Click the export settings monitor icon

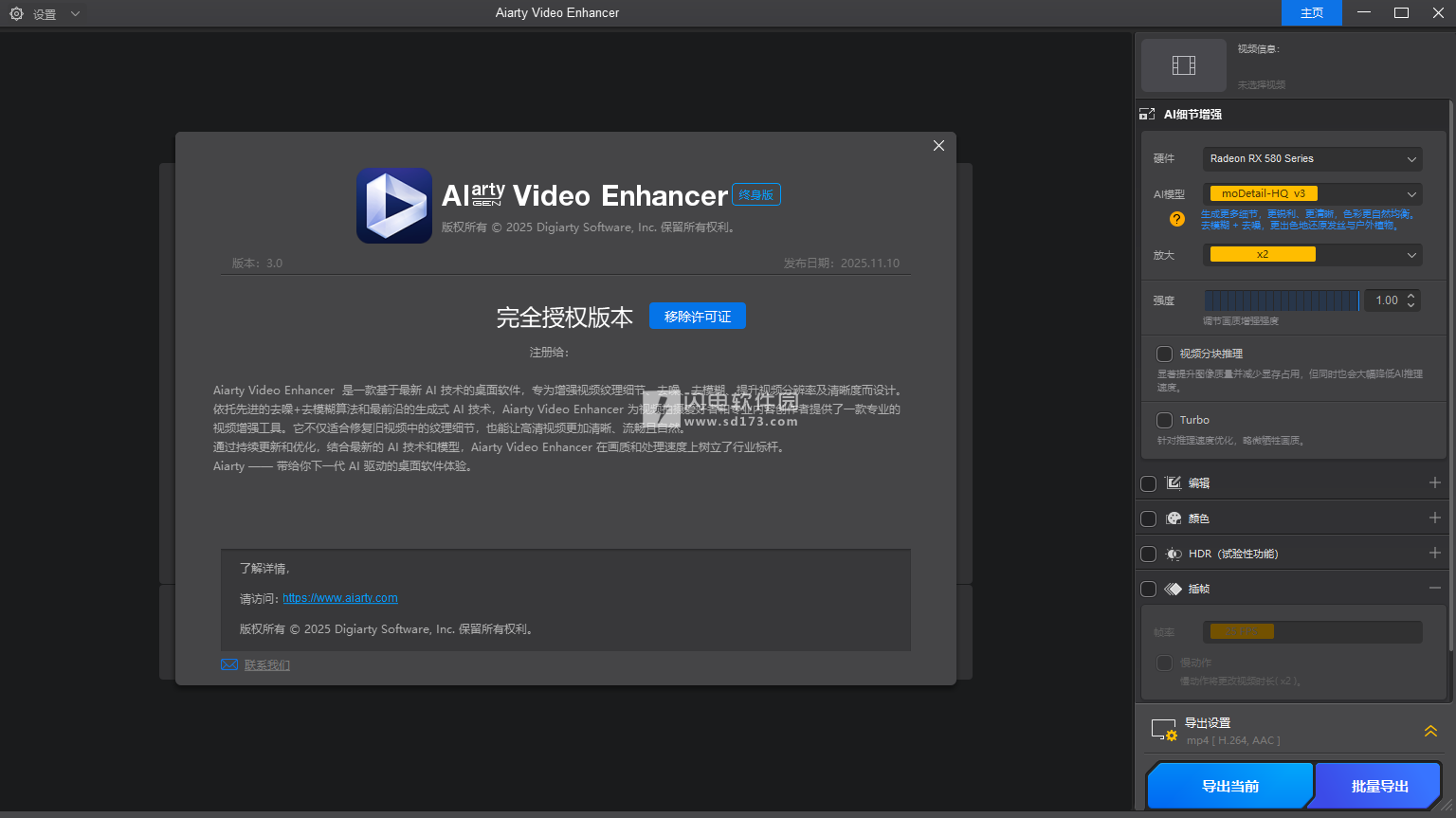tap(1163, 731)
